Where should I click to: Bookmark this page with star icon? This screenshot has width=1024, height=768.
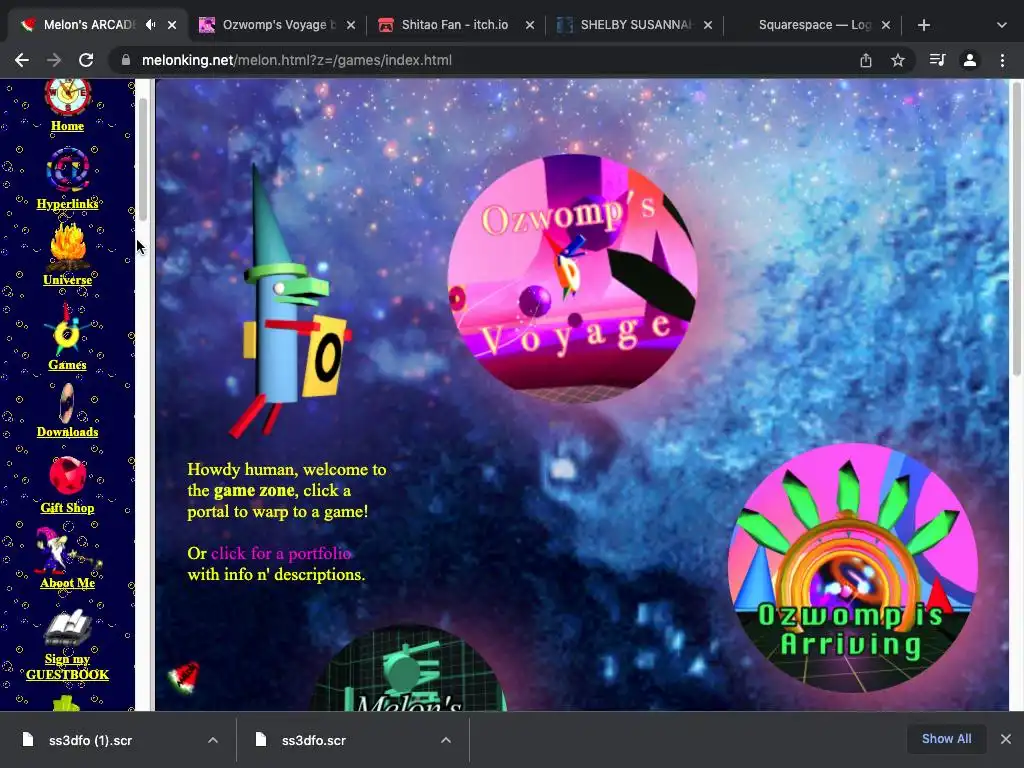point(898,60)
